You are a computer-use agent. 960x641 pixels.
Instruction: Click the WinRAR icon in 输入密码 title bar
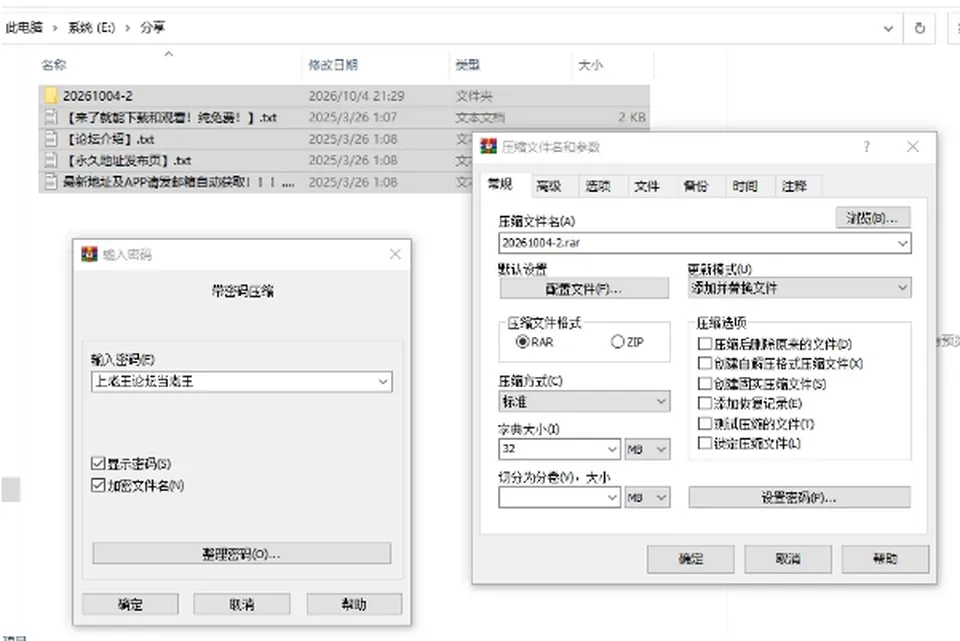click(x=89, y=254)
